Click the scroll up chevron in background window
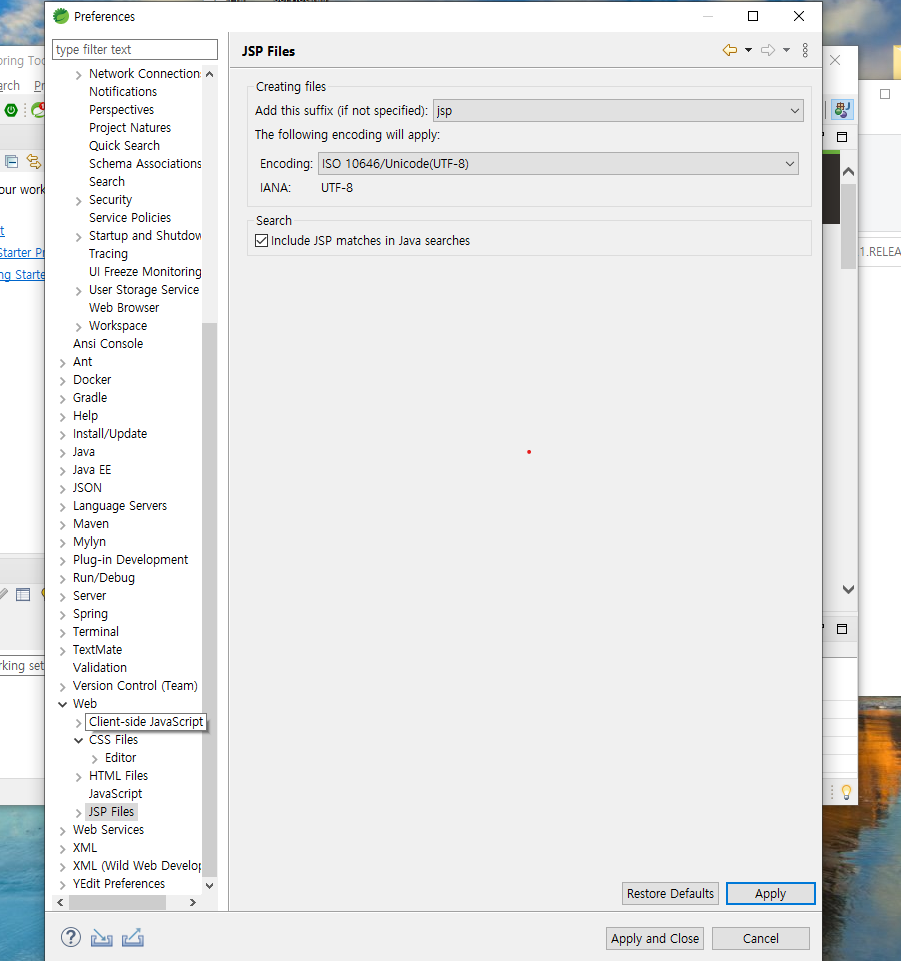901x961 pixels. [x=848, y=172]
